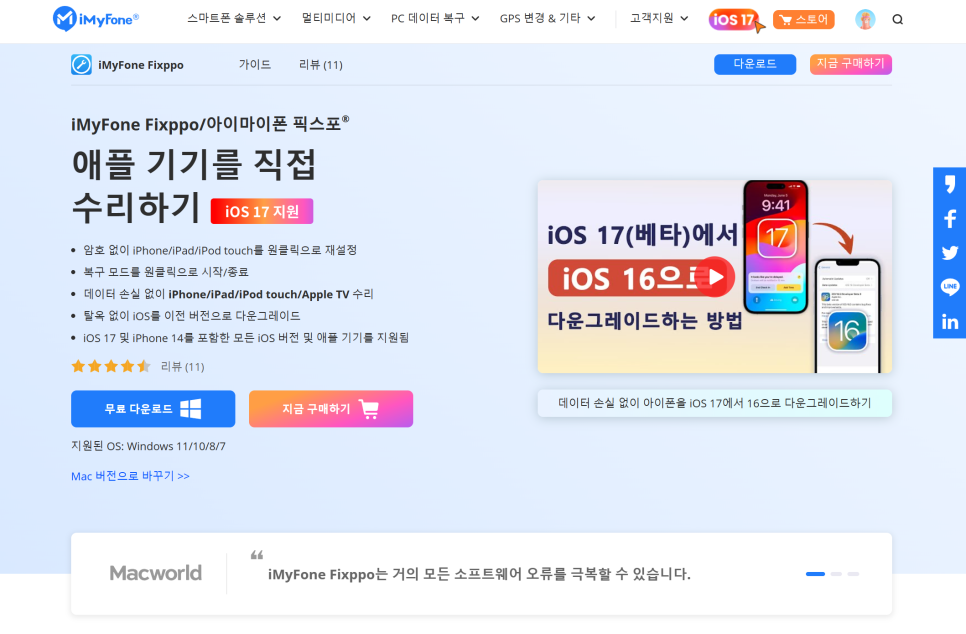Screen dimensions: 966x634
Task: Select the third testimonial slider dot
Action: [853, 574]
